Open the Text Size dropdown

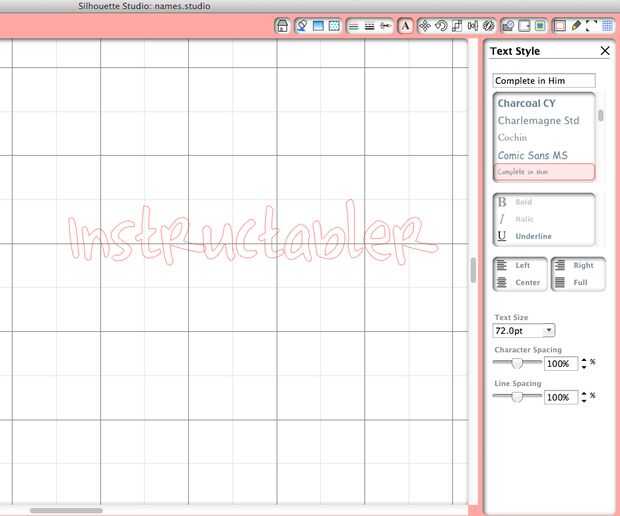click(549, 331)
